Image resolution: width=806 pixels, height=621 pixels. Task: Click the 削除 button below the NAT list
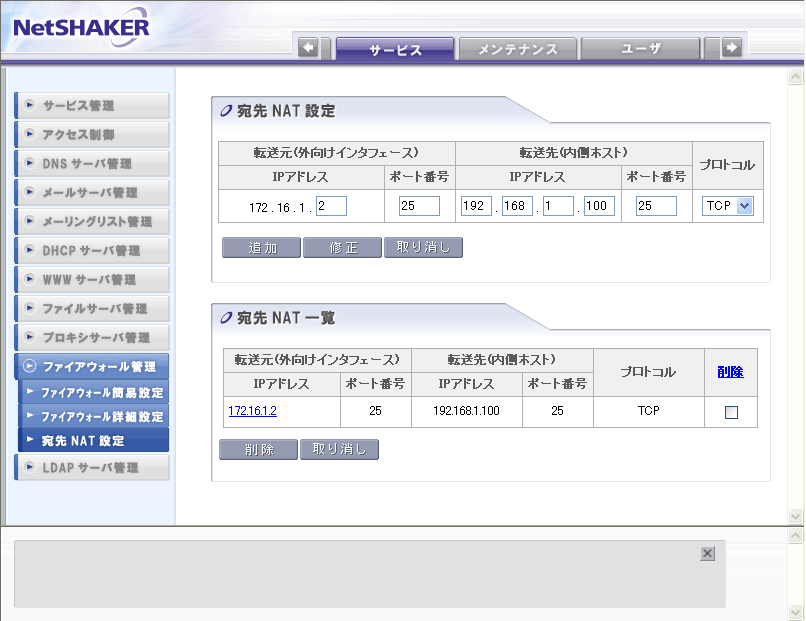258,450
